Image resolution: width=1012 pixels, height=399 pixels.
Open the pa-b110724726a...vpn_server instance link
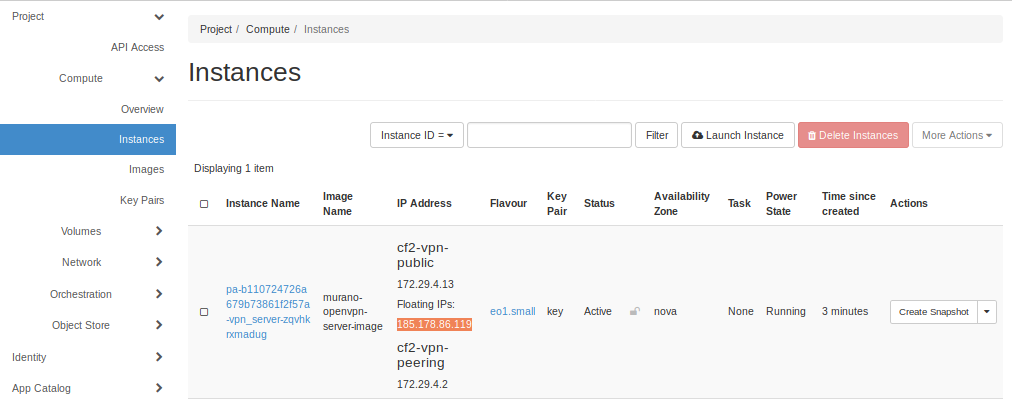coord(268,312)
